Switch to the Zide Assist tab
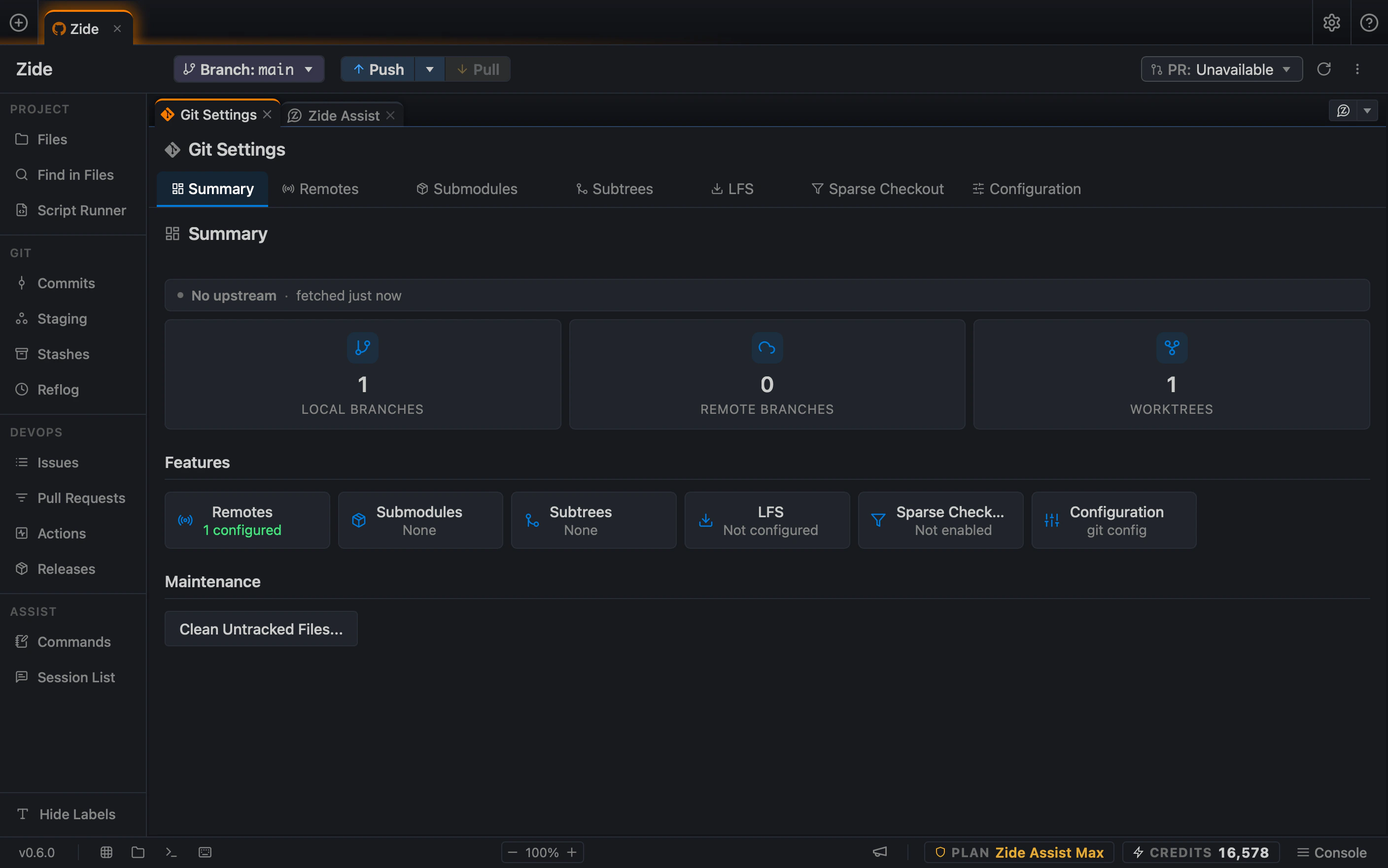 pyautogui.click(x=343, y=115)
